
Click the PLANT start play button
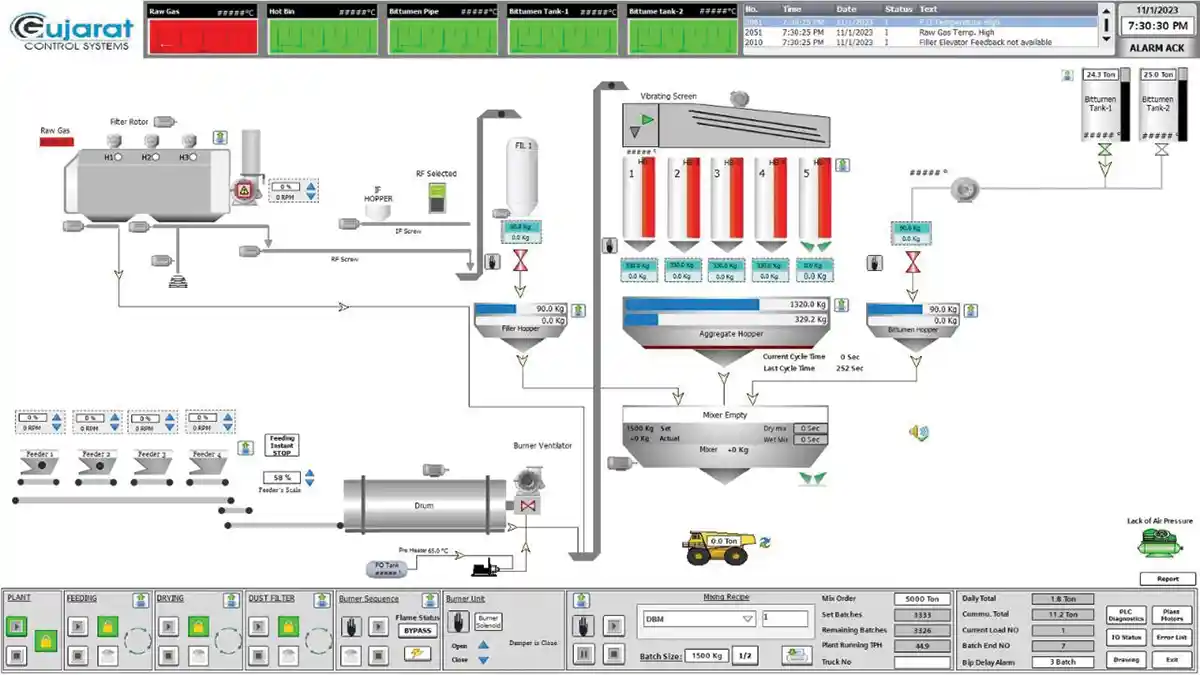(x=16, y=627)
